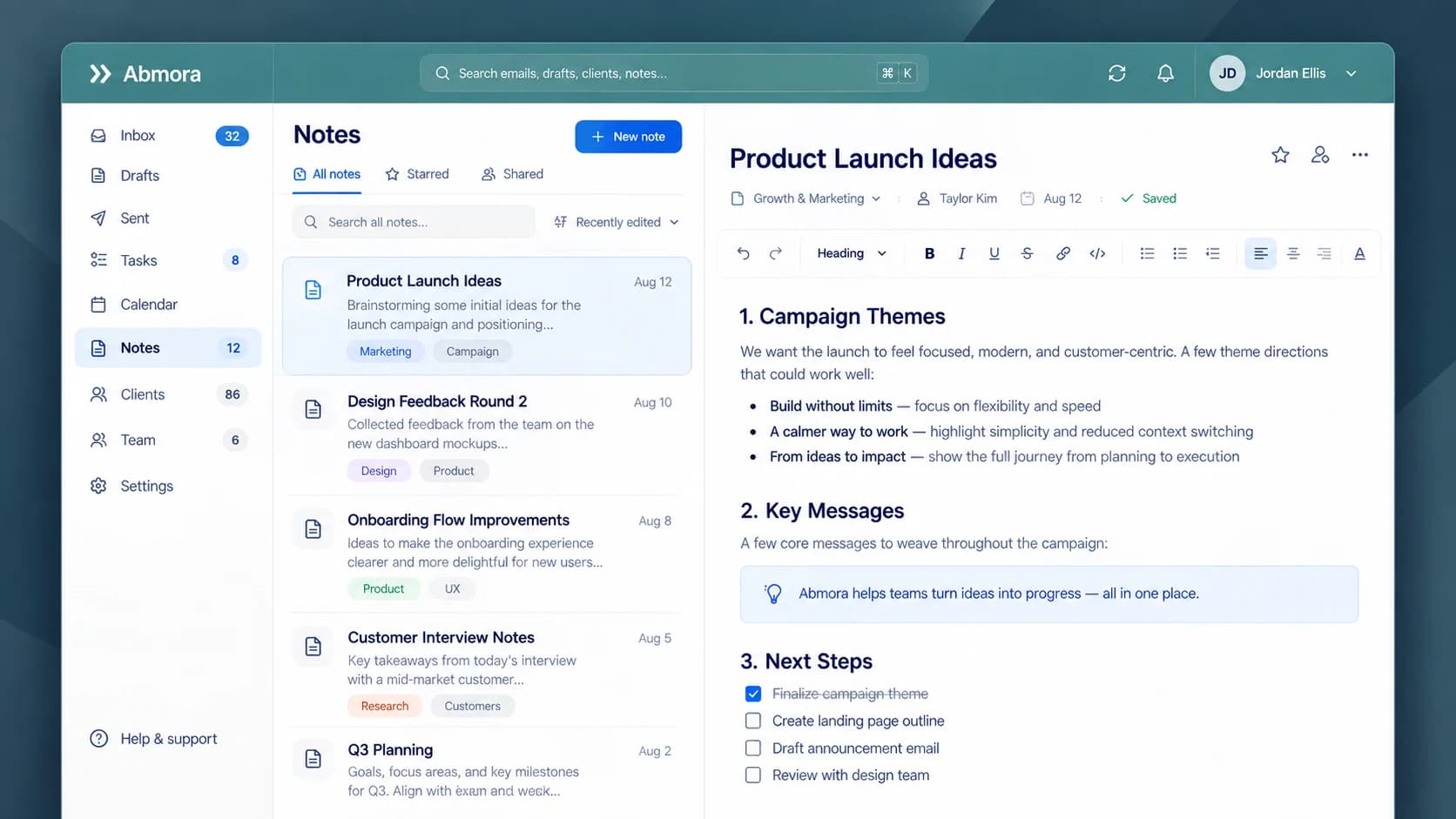Open the three-dot more options menu
This screenshot has width=1456, height=819.
coord(1360,155)
